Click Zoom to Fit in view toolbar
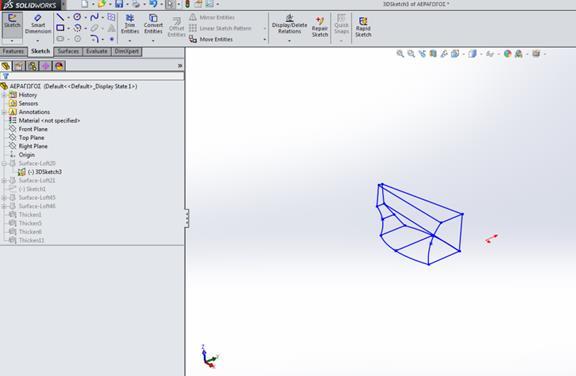The image size is (576, 376). click(x=400, y=54)
